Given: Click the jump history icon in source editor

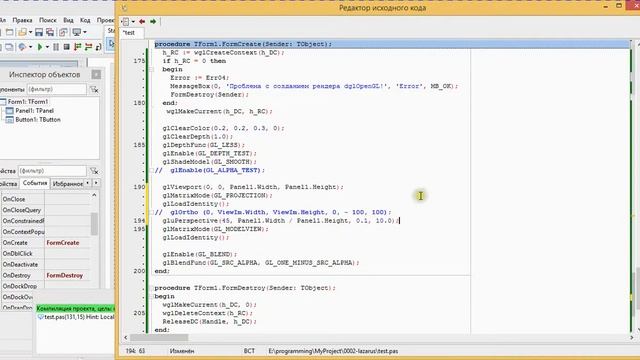Looking at the screenshot, I should point(126,22).
